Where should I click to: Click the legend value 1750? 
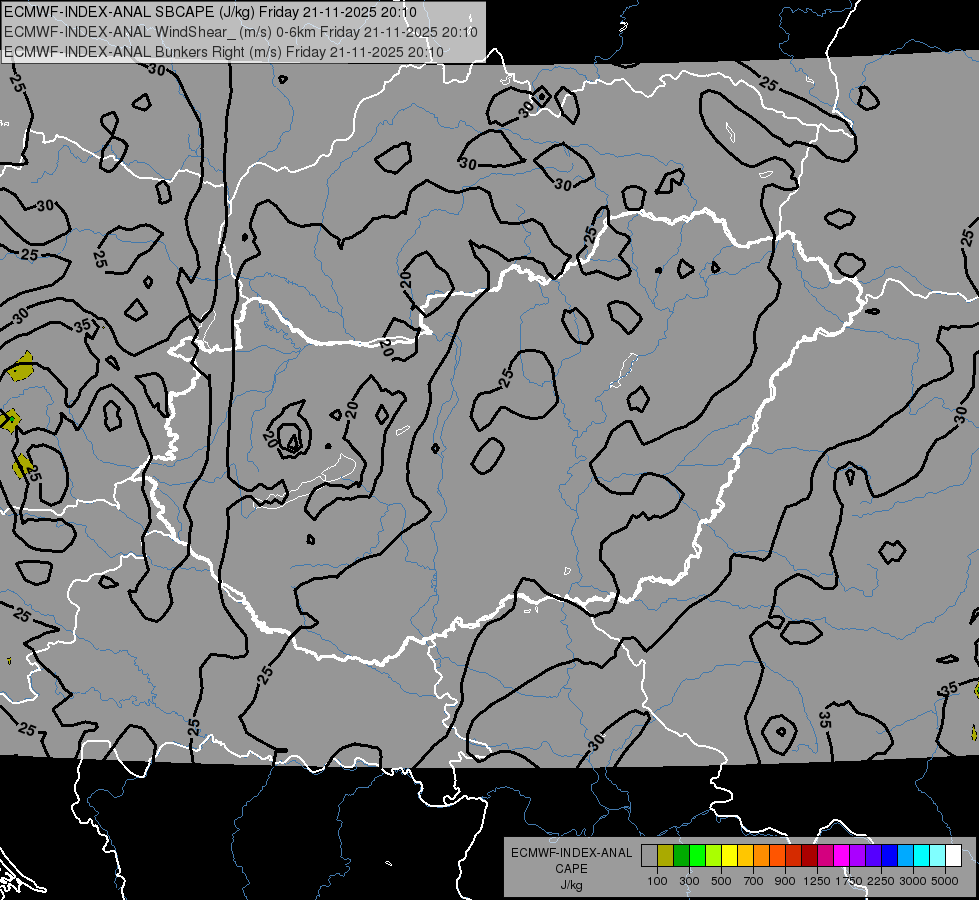849,881
